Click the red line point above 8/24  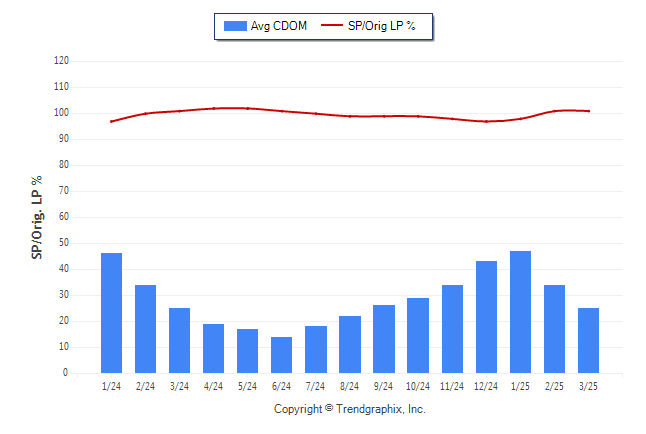click(x=350, y=116)
